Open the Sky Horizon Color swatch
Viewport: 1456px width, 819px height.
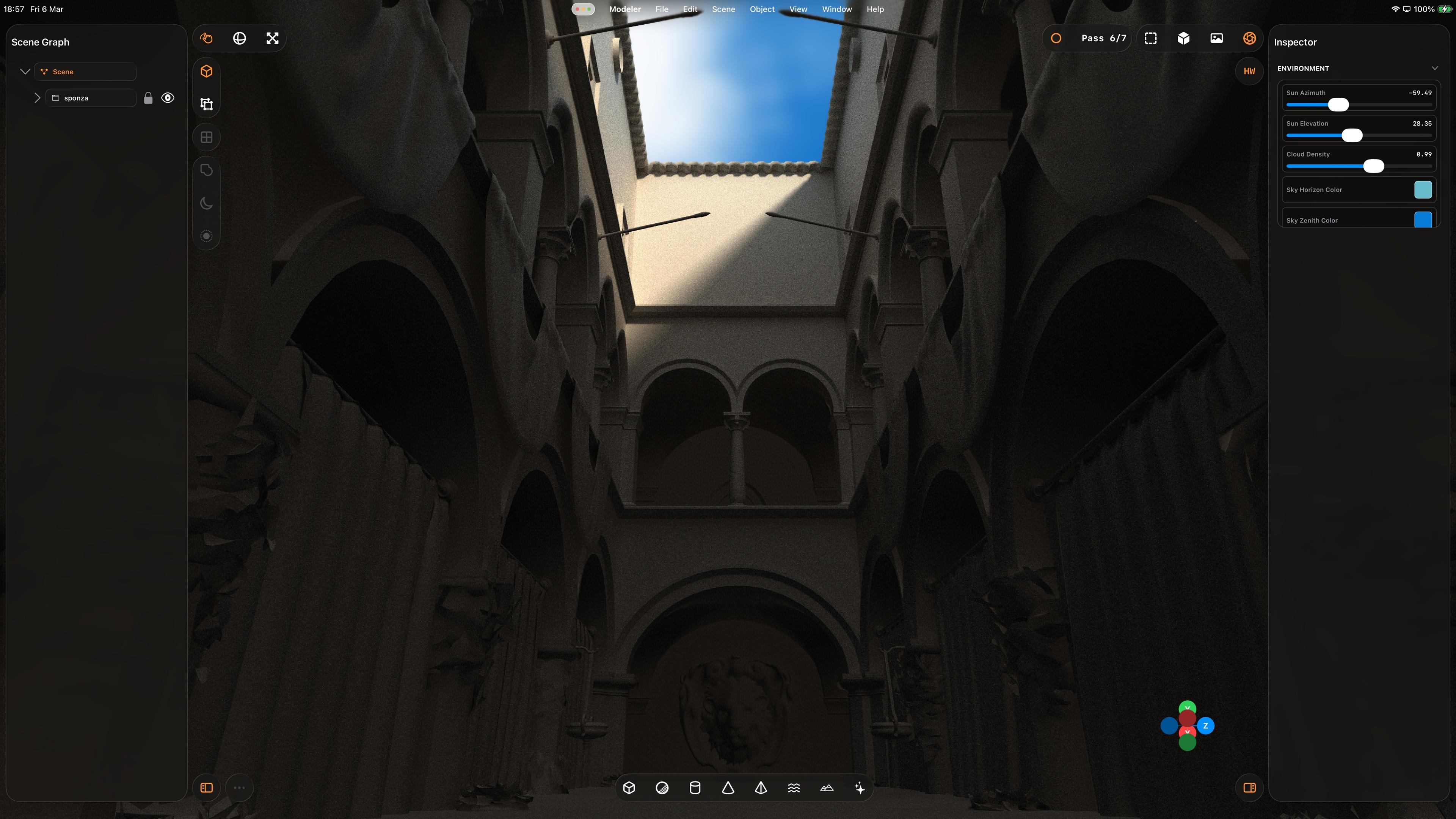(x=1423, y=190)
